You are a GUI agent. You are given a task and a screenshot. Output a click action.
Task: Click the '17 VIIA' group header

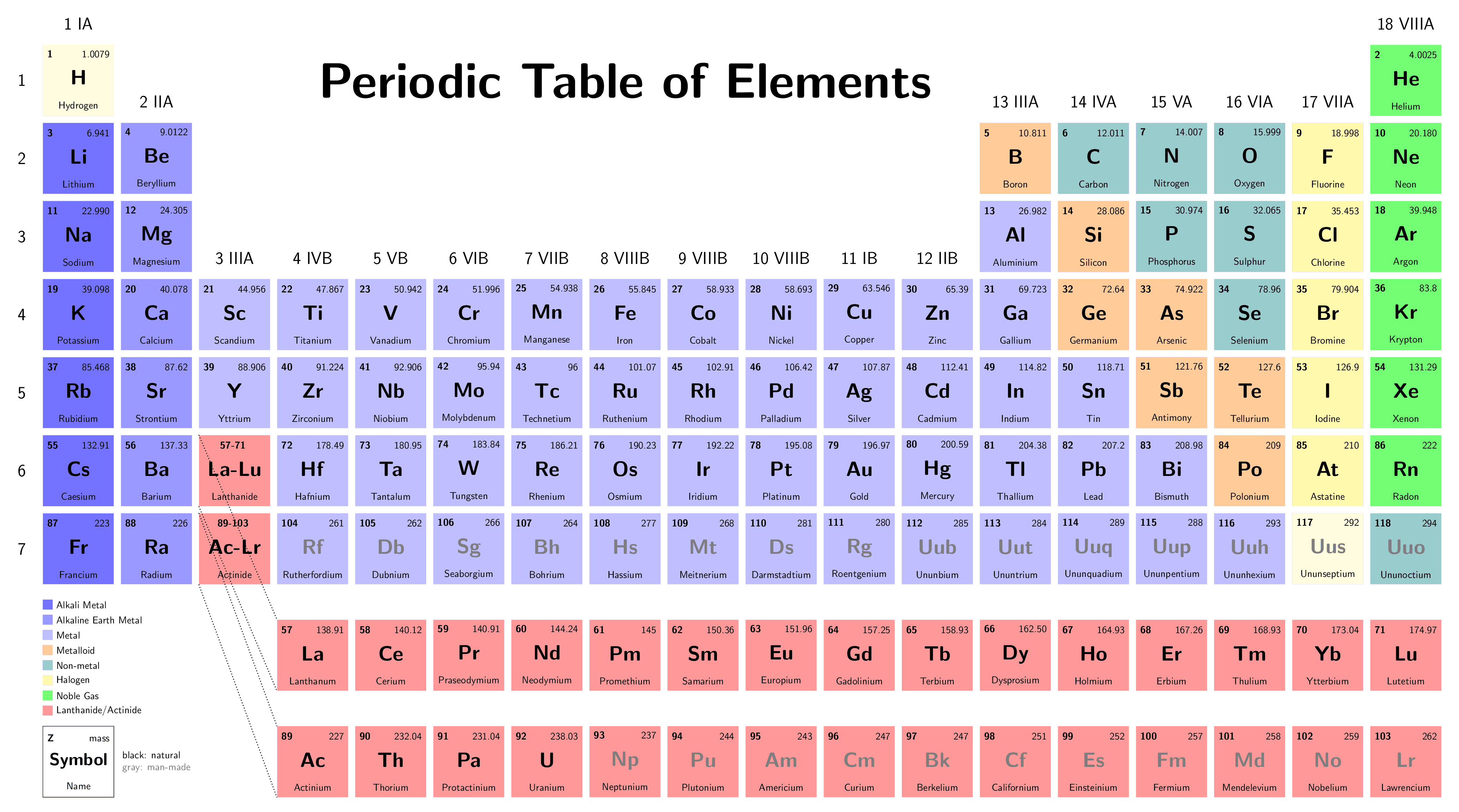1328,102
